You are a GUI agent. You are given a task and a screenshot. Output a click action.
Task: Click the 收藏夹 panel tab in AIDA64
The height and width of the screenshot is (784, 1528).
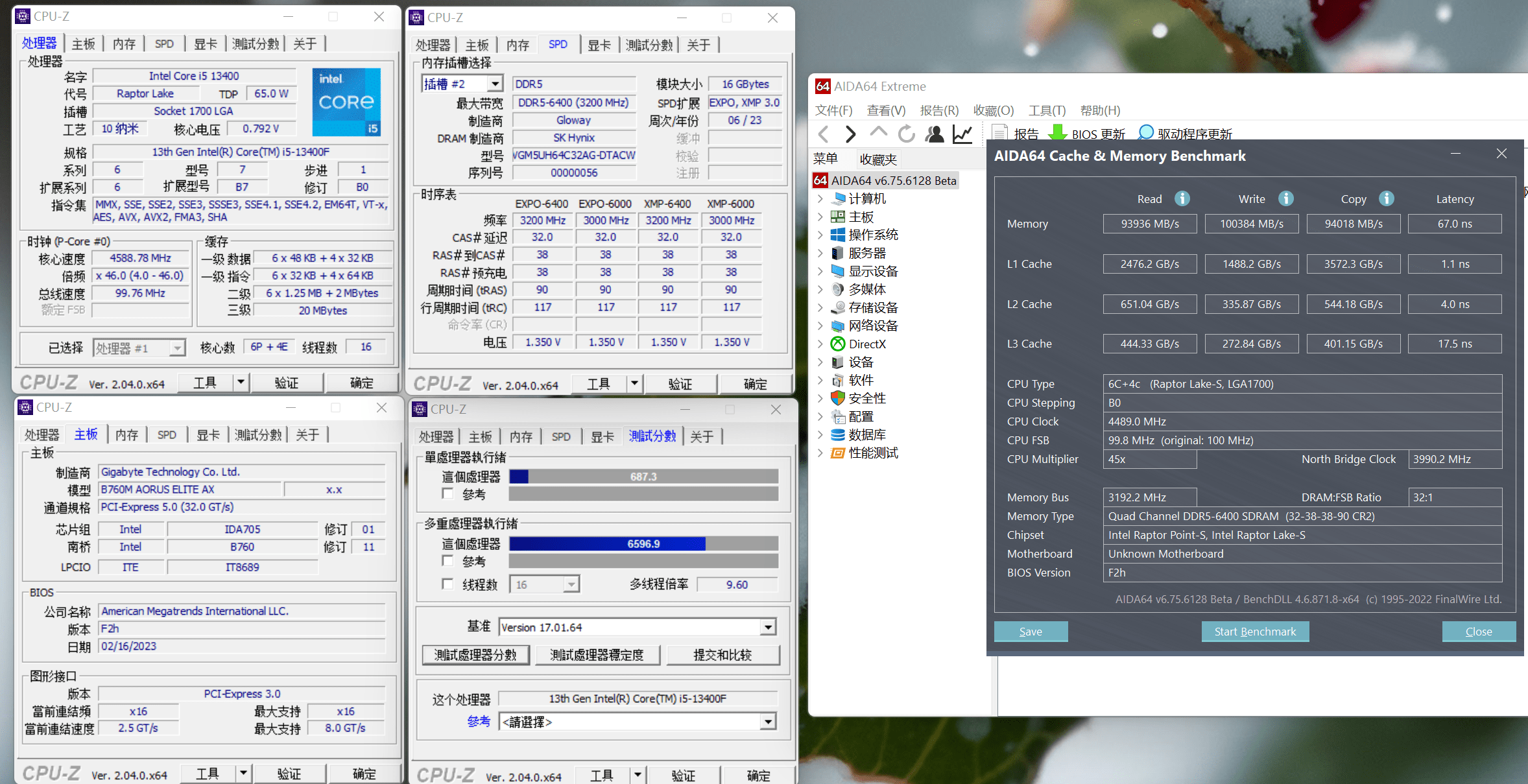tap(878, 160)
